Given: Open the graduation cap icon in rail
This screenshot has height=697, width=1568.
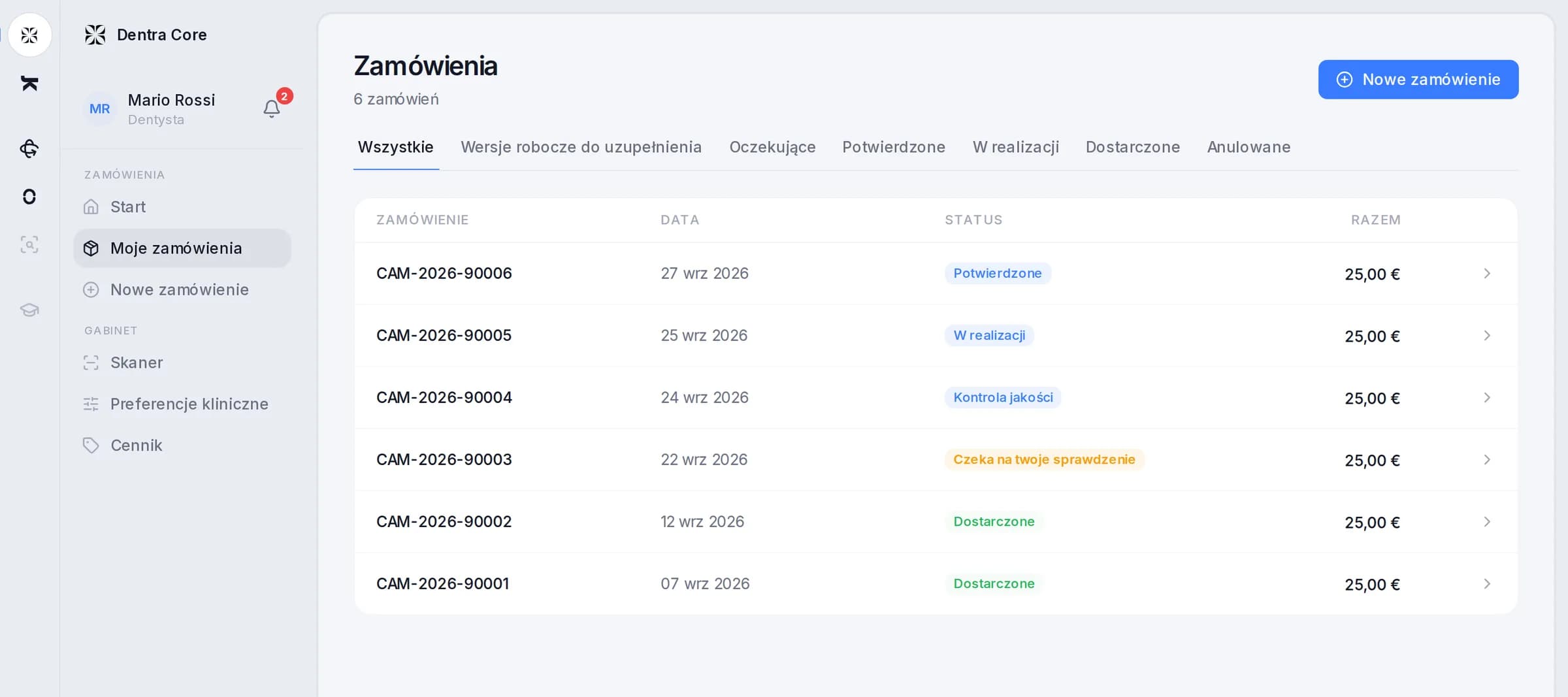Looking at the screenshot, I should [29, 310].
